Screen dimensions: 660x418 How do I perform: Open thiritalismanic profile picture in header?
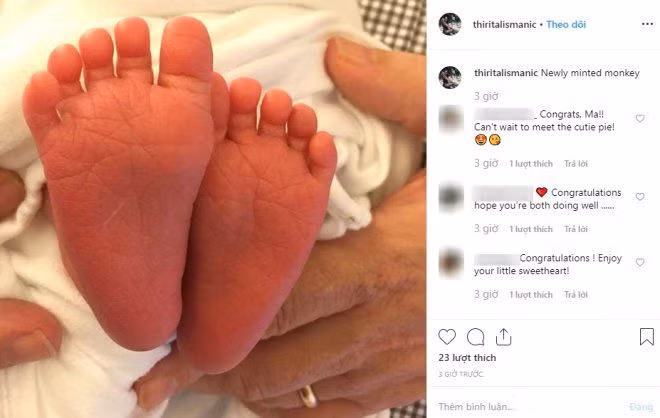(x=450, y=24)
